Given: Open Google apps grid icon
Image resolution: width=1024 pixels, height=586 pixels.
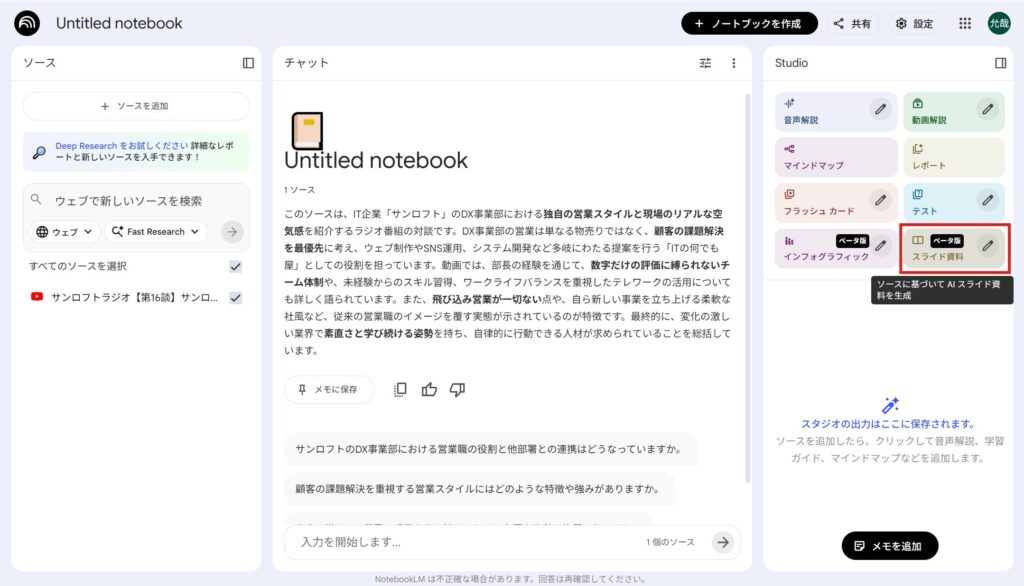Looking at the screenshot, I should 965,23.
